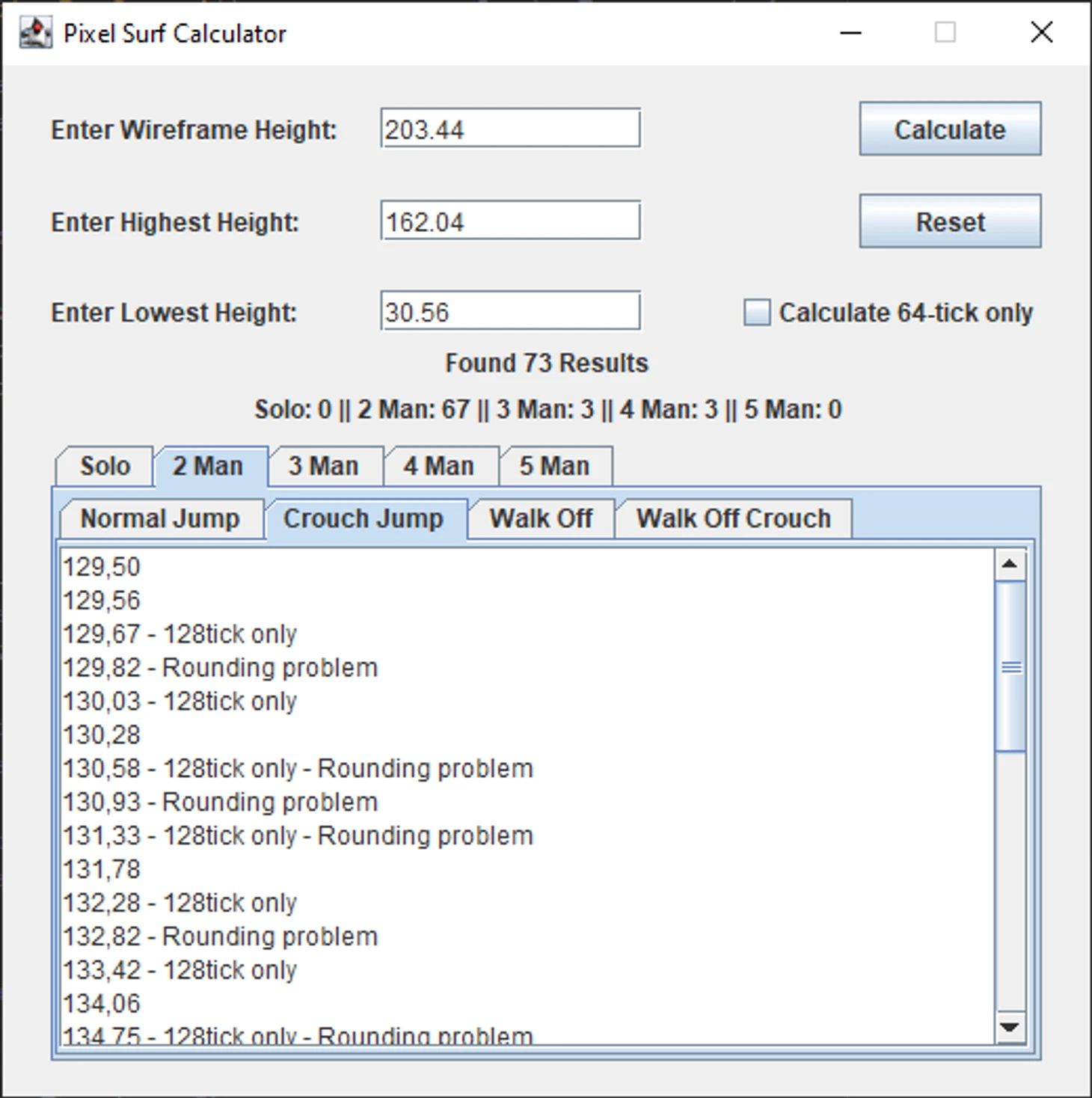Click the vertical scrollbar thumb in results
This screenshot has height=1098, width=1092.
(x=1010, y=666)
